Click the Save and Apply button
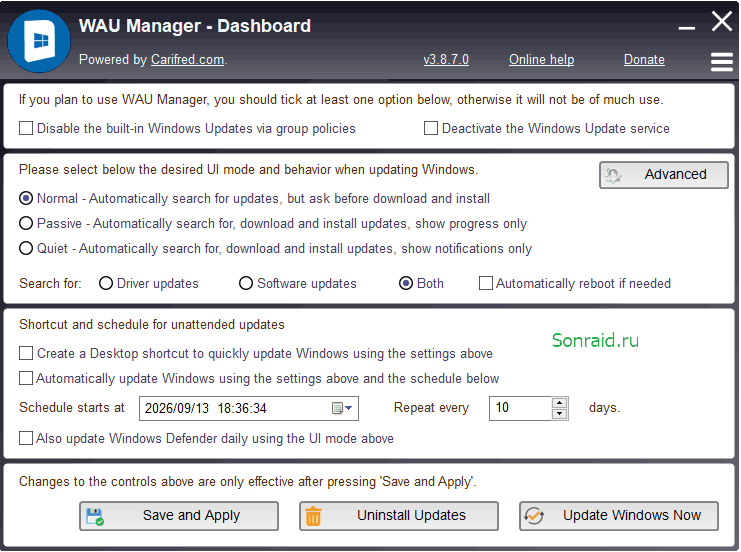The width and height of the screenshot is (741, 552). pos(179,516)
